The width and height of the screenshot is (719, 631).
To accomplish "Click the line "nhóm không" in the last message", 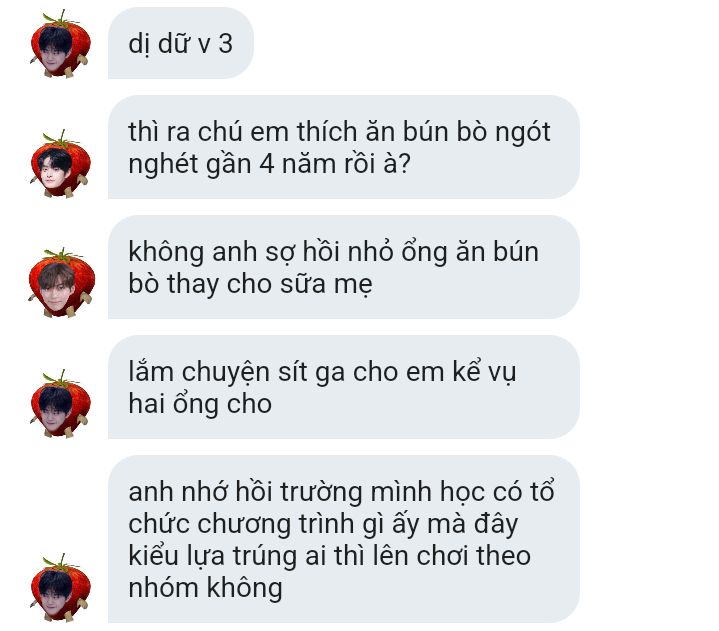I will tap(205, 588).
